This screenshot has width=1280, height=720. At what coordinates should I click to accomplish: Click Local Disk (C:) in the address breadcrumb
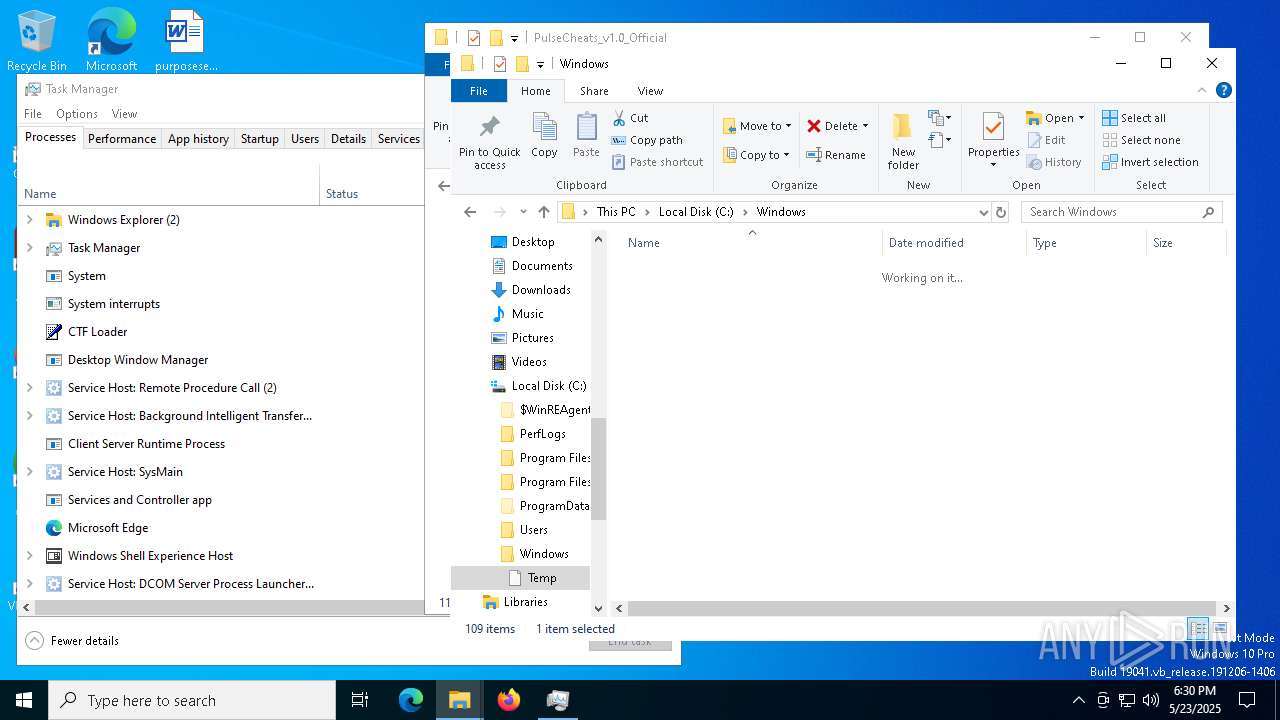click(x=696, y=212)
